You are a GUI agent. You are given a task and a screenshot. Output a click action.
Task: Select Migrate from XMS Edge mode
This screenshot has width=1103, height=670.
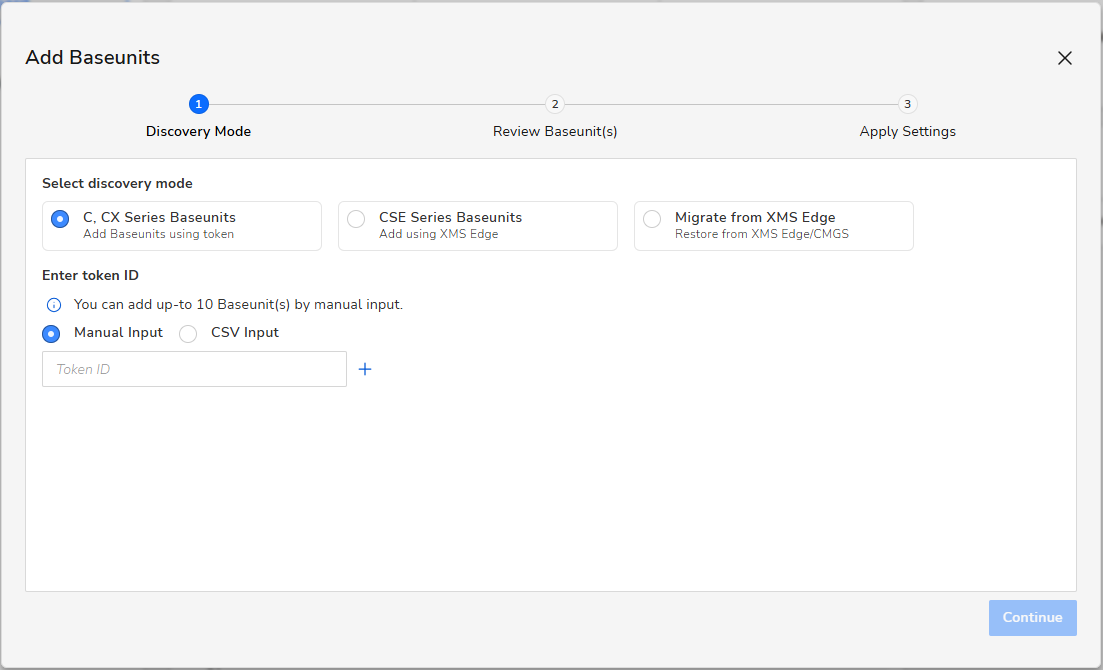(x=652, y=218)
